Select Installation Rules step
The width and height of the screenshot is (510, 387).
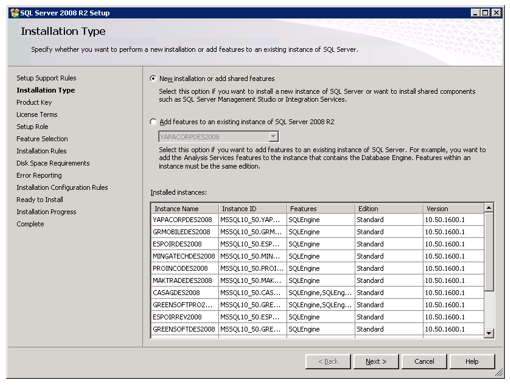(41, 151)
